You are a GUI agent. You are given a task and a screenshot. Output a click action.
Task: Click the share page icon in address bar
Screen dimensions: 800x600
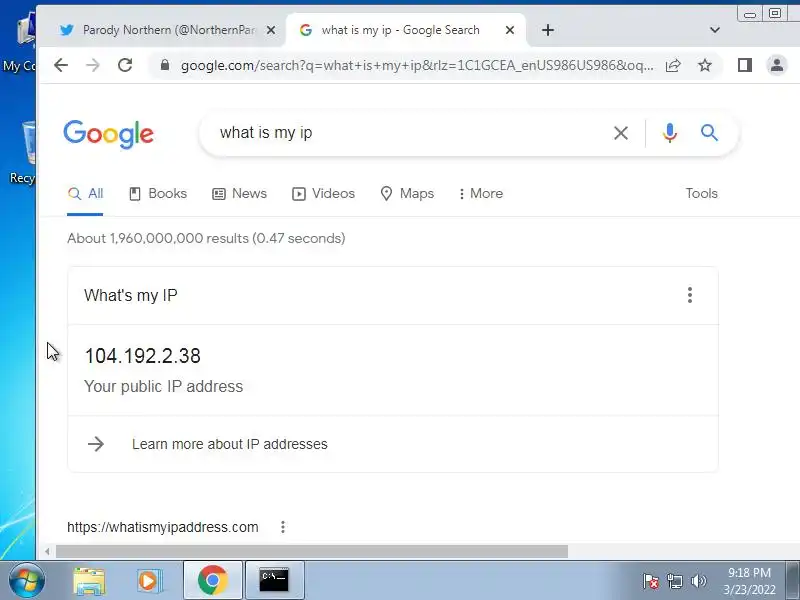pyautogui.click(x=673, y=65)
